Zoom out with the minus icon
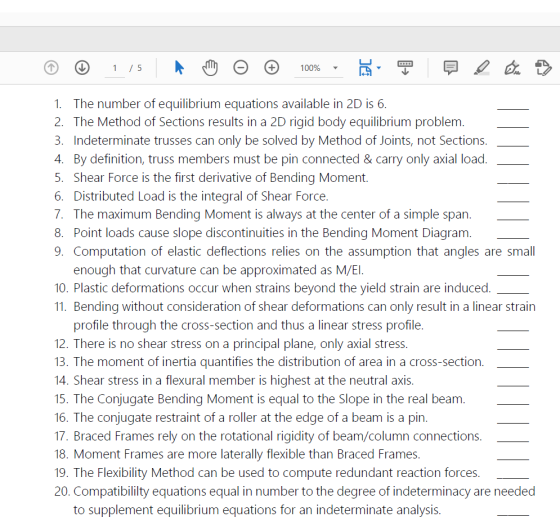The image size is (560, 517). point(241,67)
